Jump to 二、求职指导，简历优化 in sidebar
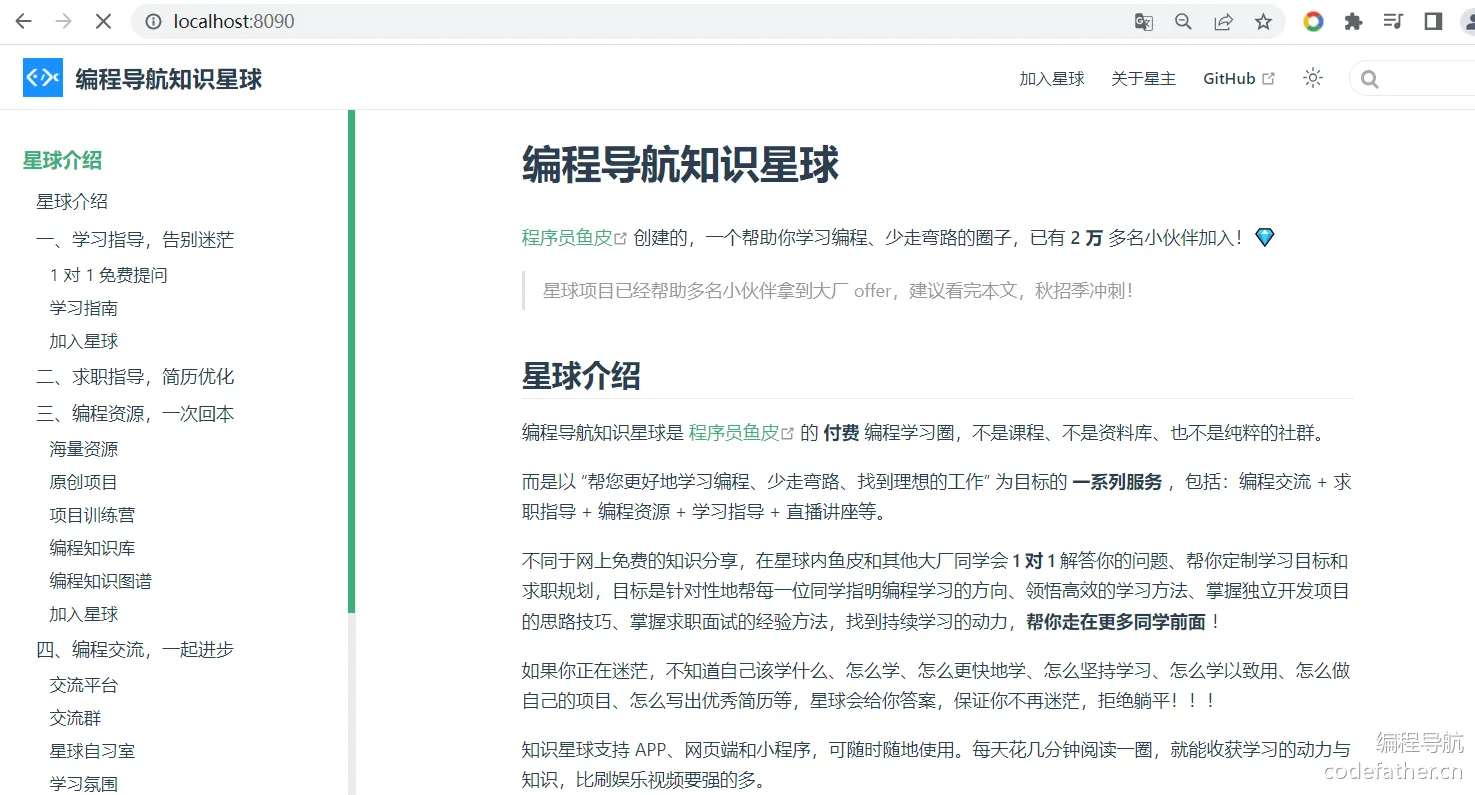The height and width of the screenshot is (795, 1475). [135, 377]
